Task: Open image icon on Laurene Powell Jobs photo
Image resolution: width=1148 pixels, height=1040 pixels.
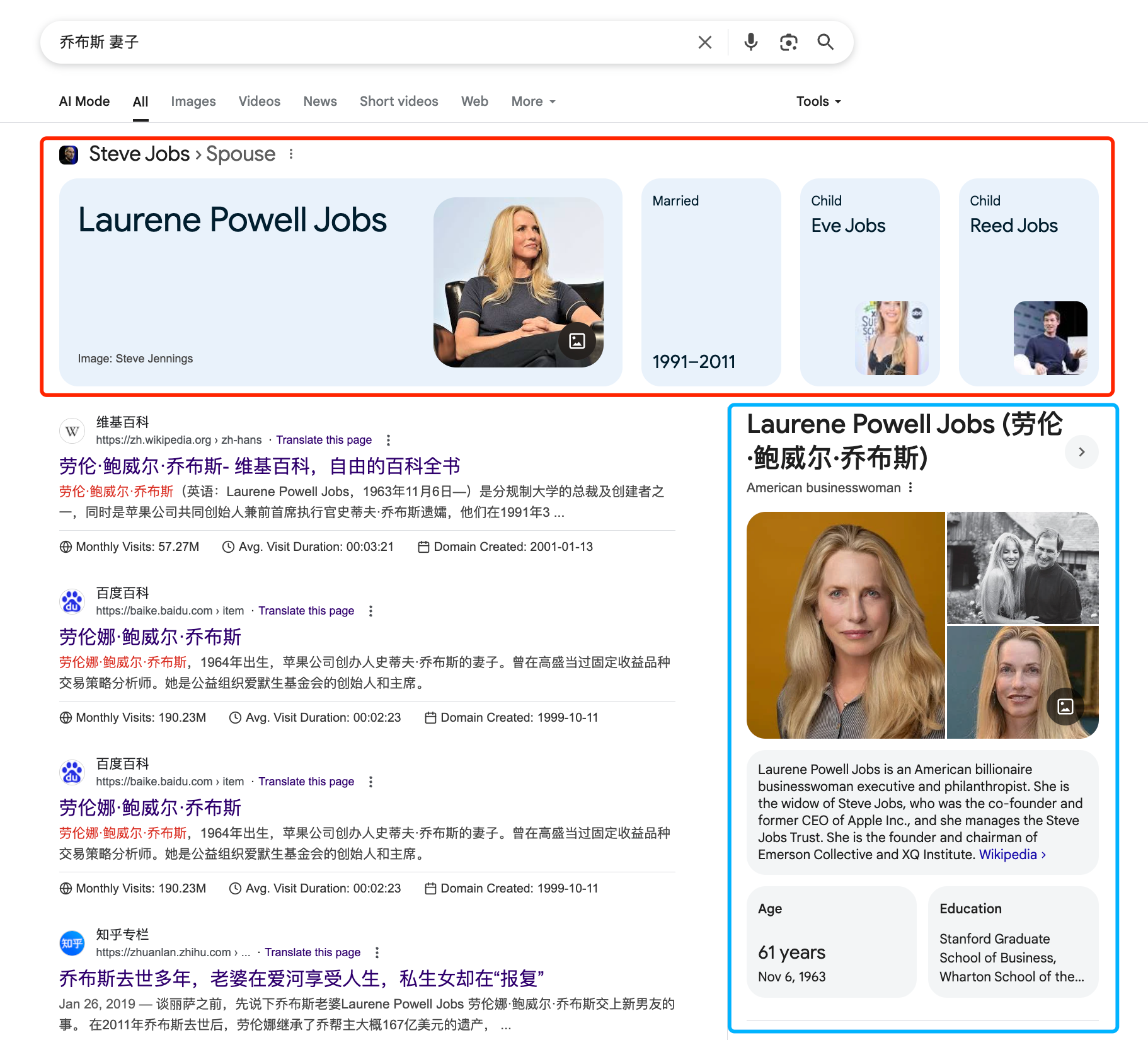Action: coord(577,341)
